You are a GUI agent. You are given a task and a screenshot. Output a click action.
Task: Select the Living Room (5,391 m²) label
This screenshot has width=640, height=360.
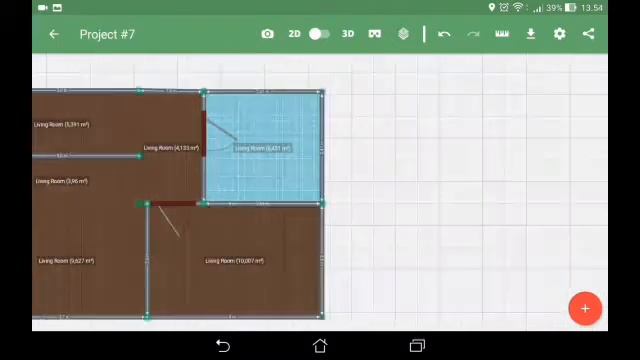pos(61,124)
